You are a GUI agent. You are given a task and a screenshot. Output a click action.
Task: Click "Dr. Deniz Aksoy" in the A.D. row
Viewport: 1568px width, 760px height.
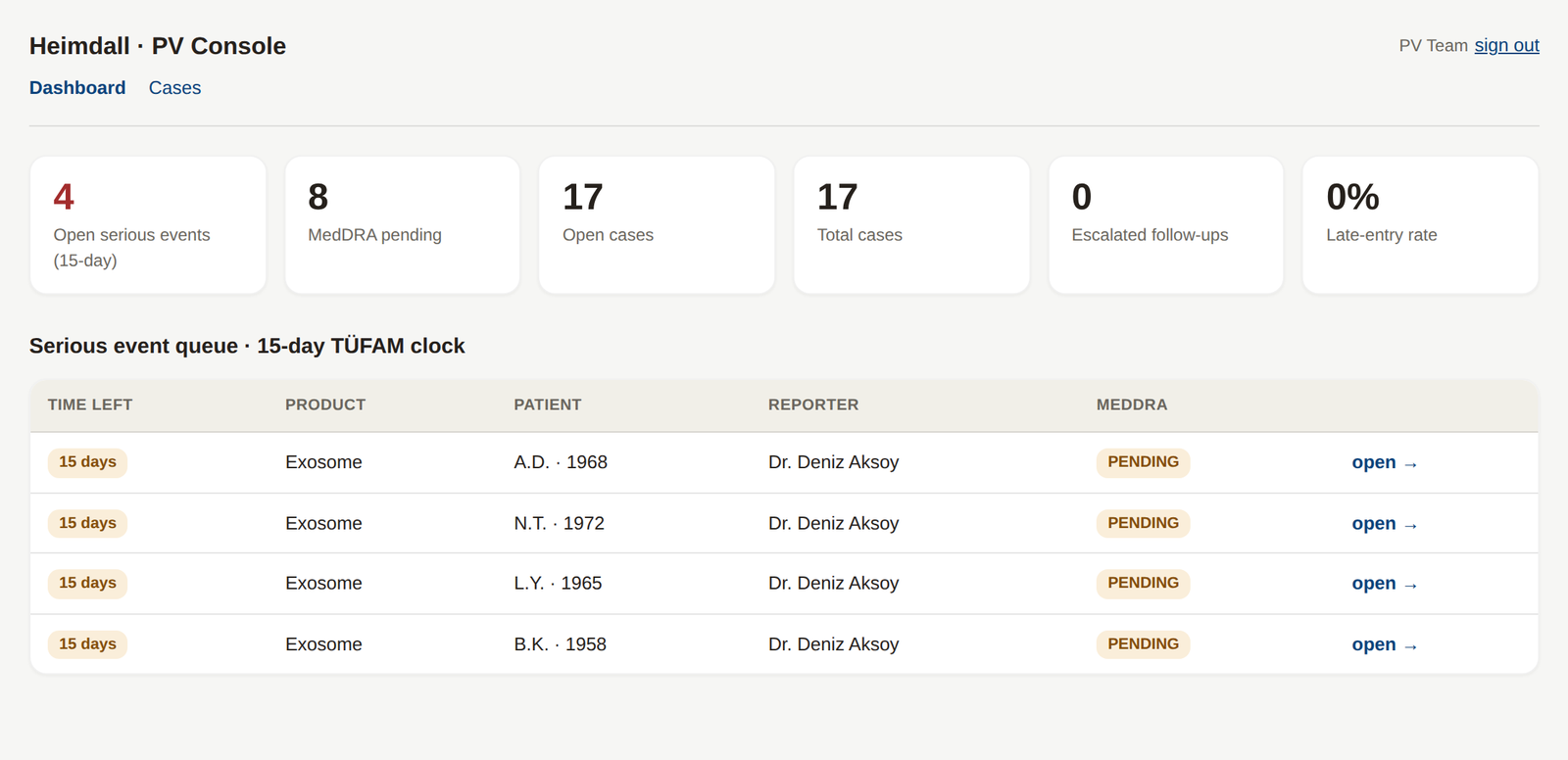click(833, 462)
